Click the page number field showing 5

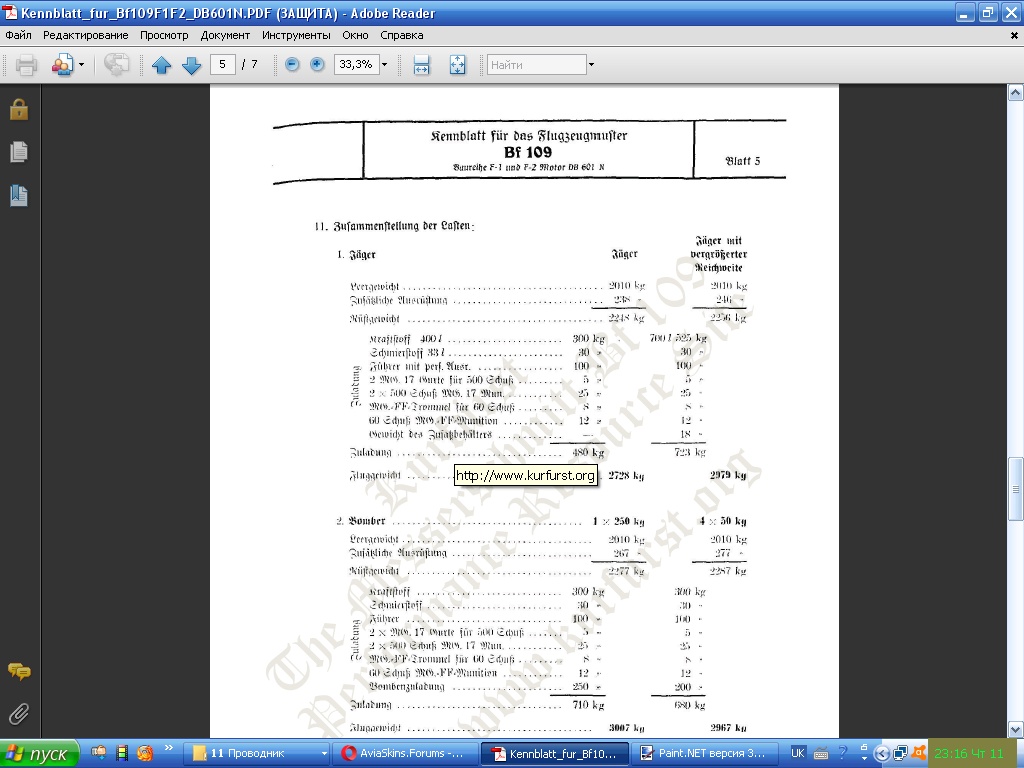223,64
